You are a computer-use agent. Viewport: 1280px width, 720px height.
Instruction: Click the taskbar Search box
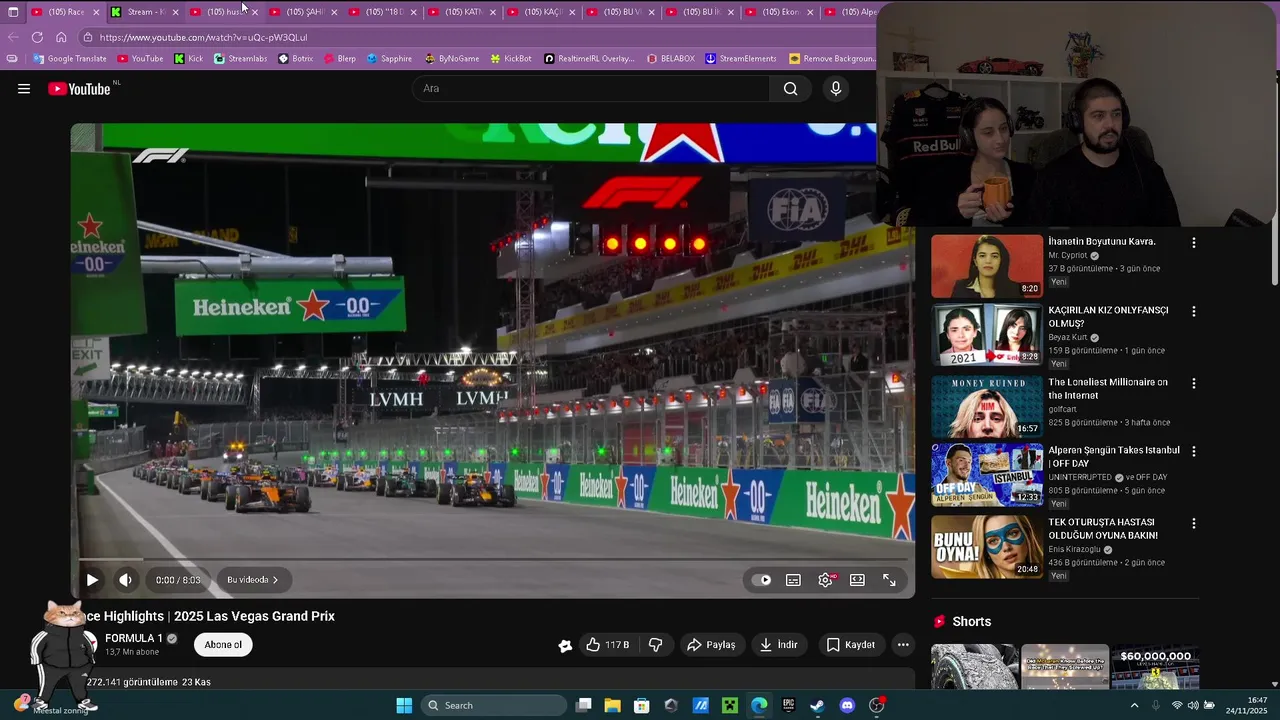click(x=494, y=706)
